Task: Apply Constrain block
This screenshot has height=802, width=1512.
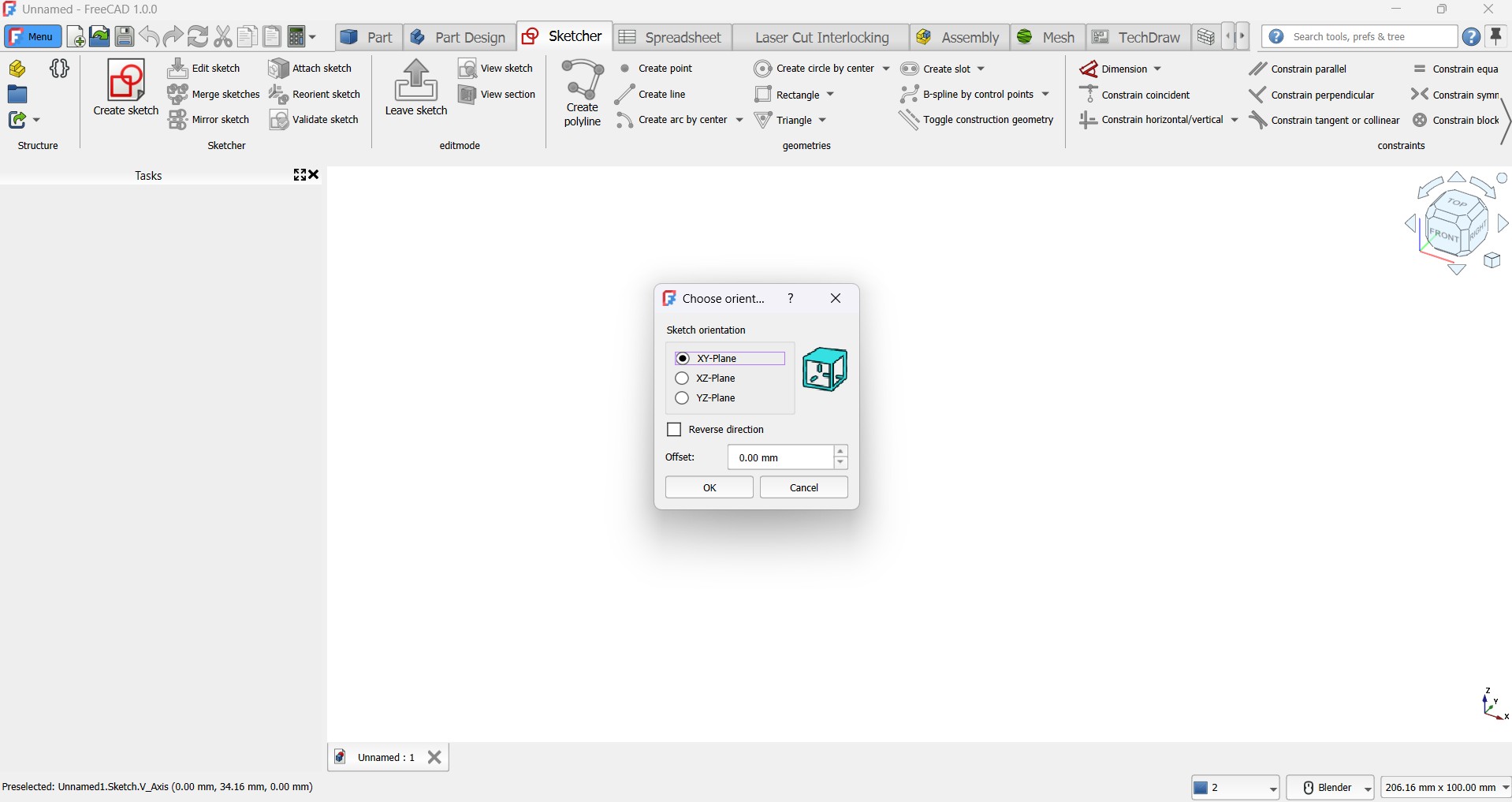Action: coord(1457,120)
